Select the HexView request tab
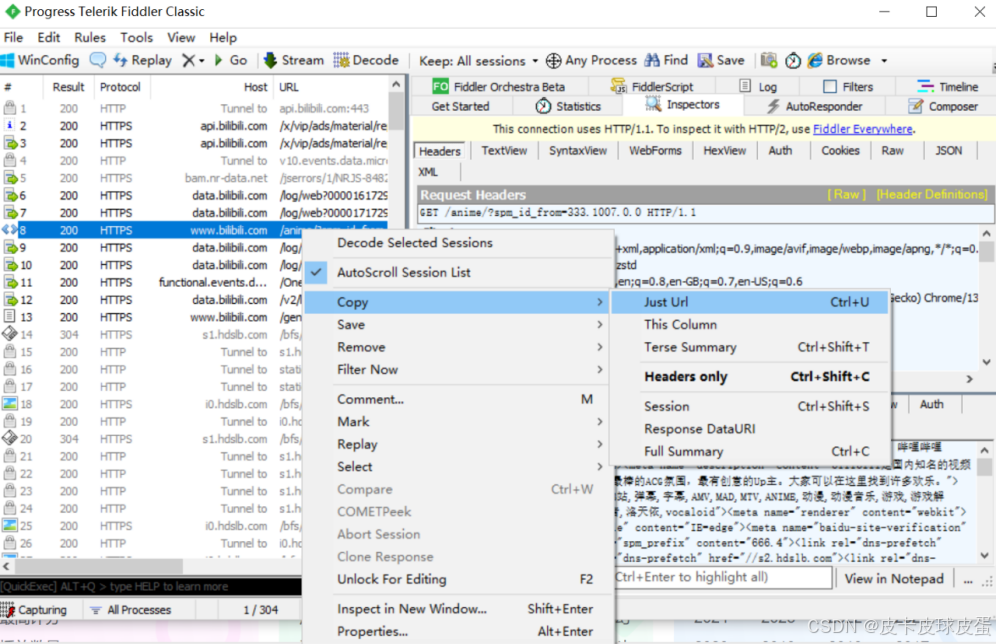The image size is (996, 644). point(725,151)
